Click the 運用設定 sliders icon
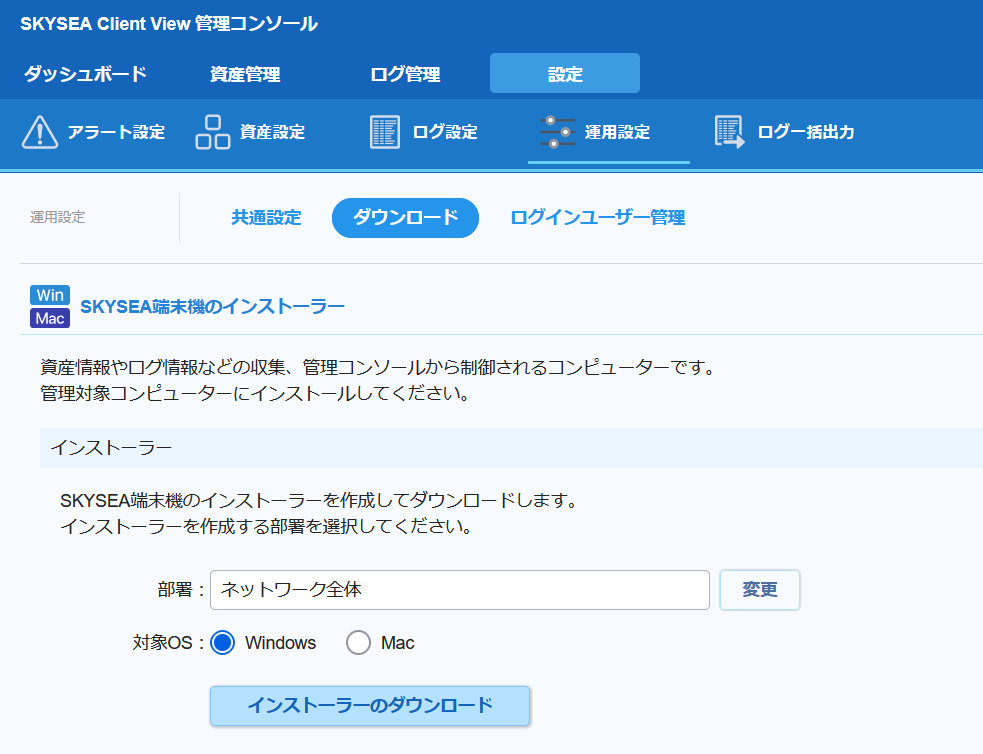The image size is (983, 754). 557,132
